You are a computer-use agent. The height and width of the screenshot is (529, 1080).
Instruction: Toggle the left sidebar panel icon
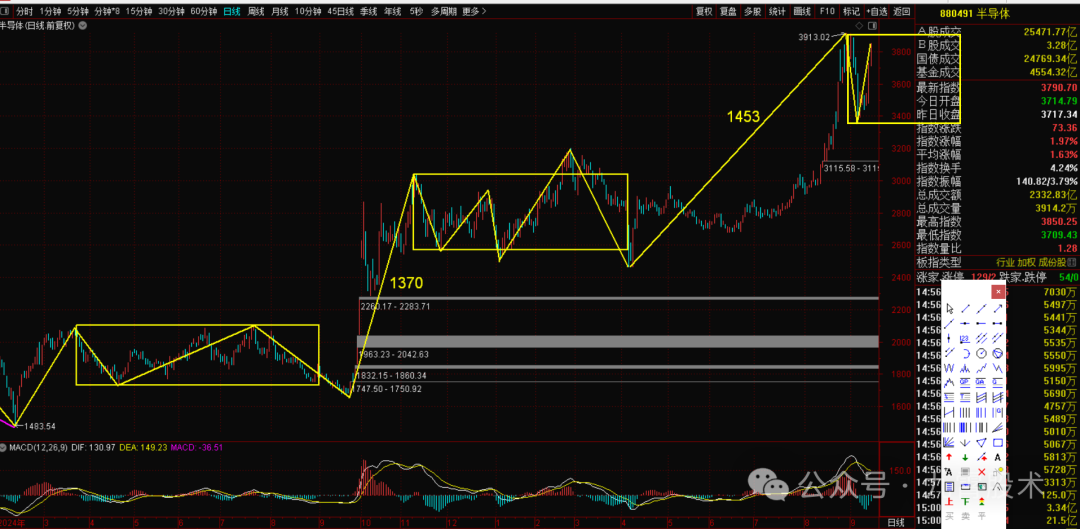[4, 11]
